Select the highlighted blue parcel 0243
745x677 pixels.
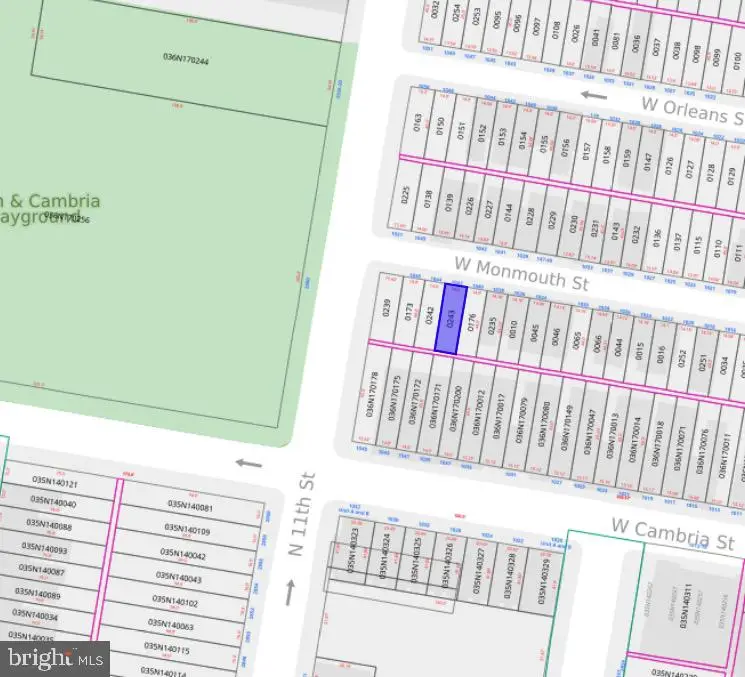tap(451, 318)
